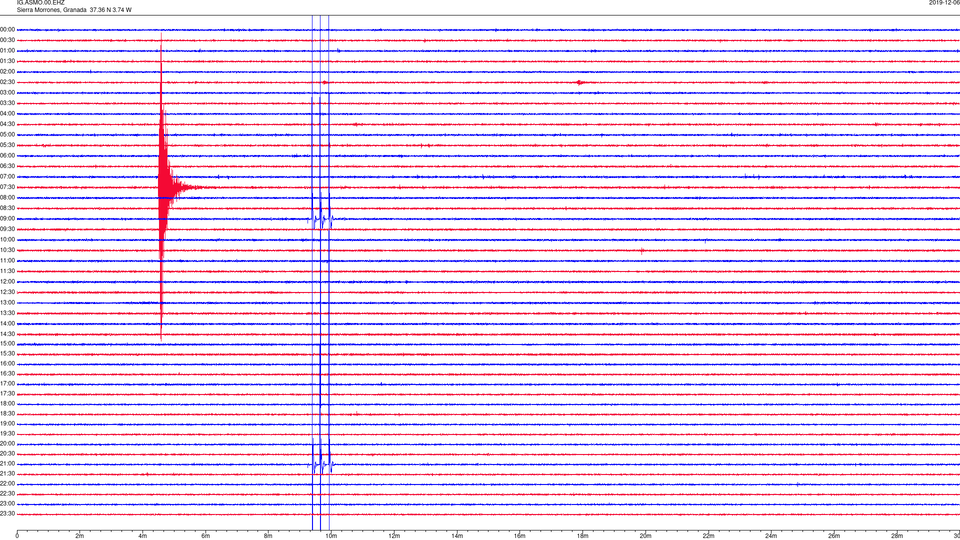Select the 23:30 trace time label
The height and width of the screenshot is (540, 960).
(x=7, y=514)
